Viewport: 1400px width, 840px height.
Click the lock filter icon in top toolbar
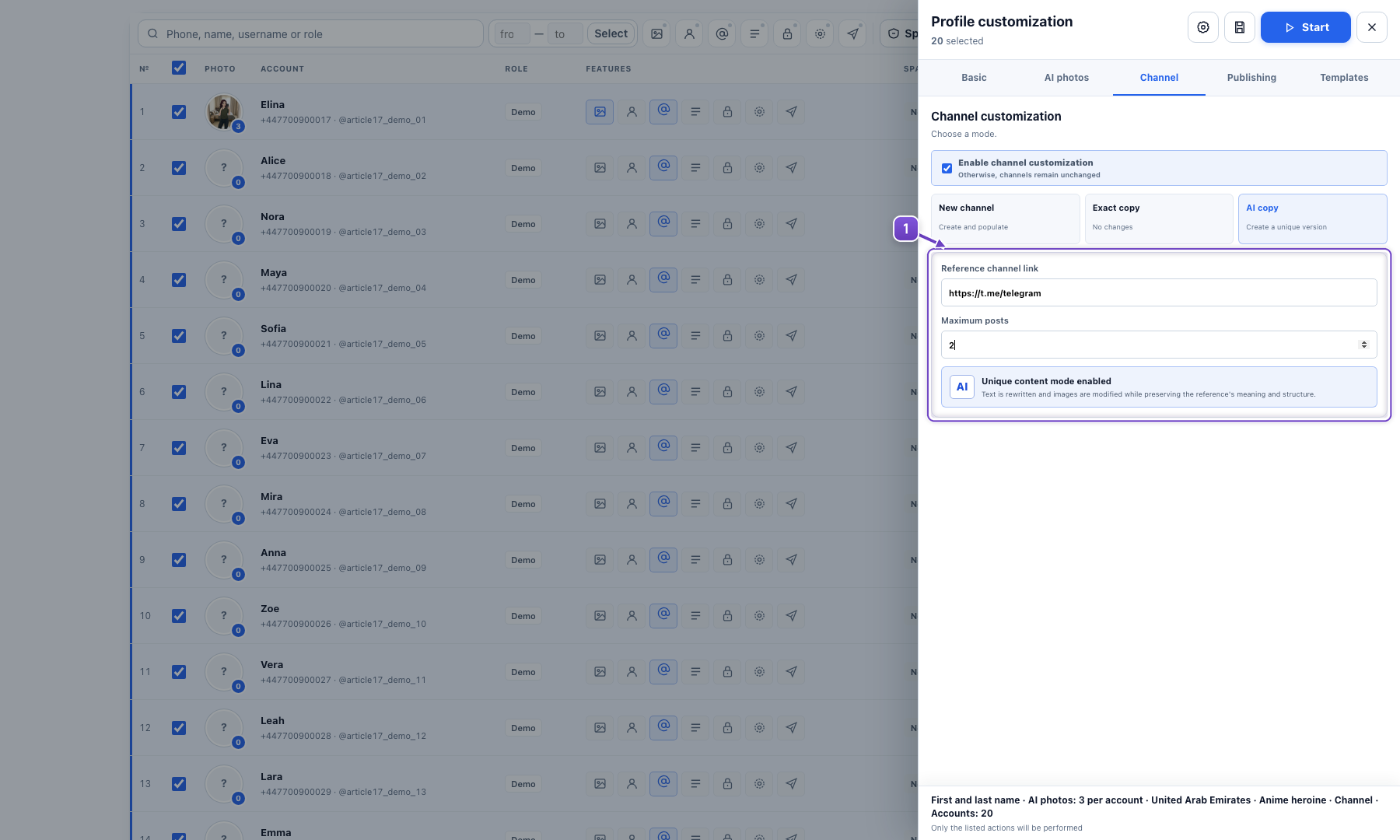(788, 33)
